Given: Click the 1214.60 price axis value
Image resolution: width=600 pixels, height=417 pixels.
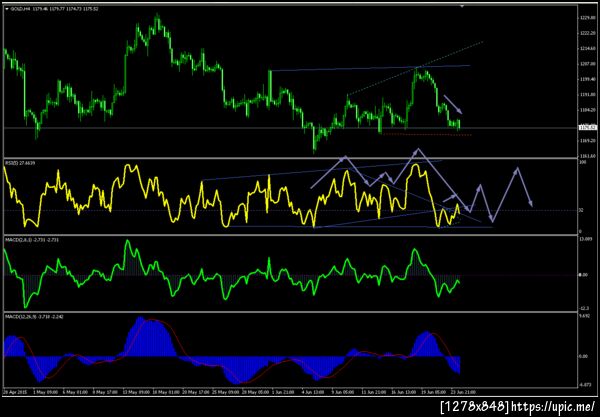Looking at the screenshot, I should pyautogui.click(x=587, y=49).
